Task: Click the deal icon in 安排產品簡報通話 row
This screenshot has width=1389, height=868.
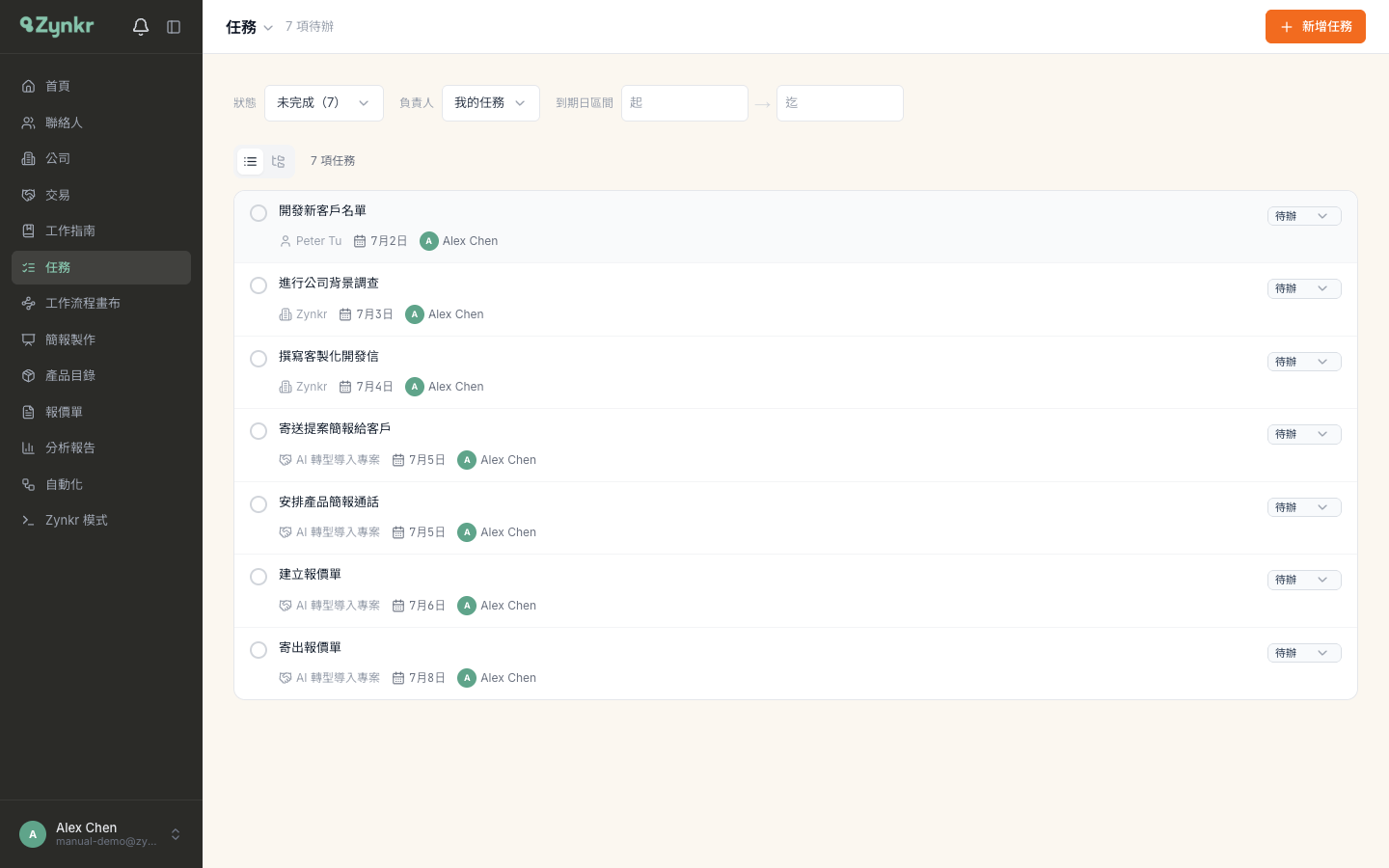Action: 286,532
